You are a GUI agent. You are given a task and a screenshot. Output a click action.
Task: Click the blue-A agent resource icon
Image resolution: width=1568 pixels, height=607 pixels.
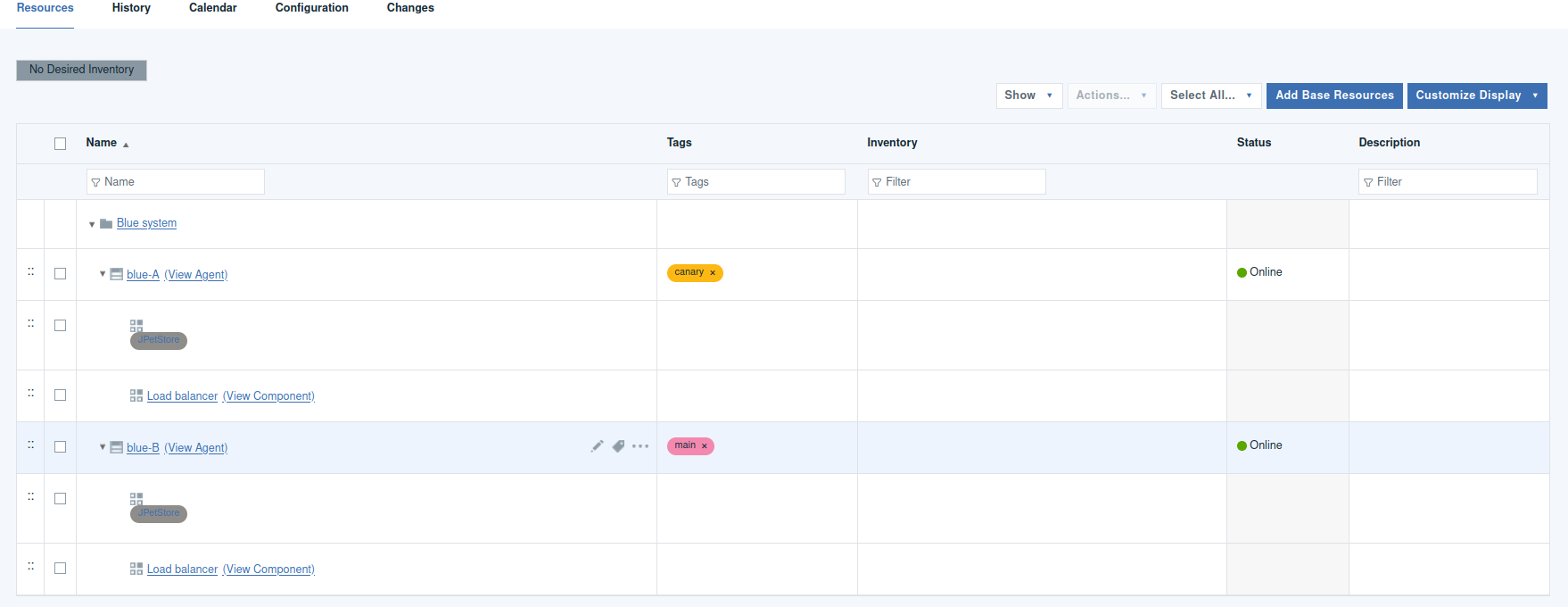pos(116,274)
